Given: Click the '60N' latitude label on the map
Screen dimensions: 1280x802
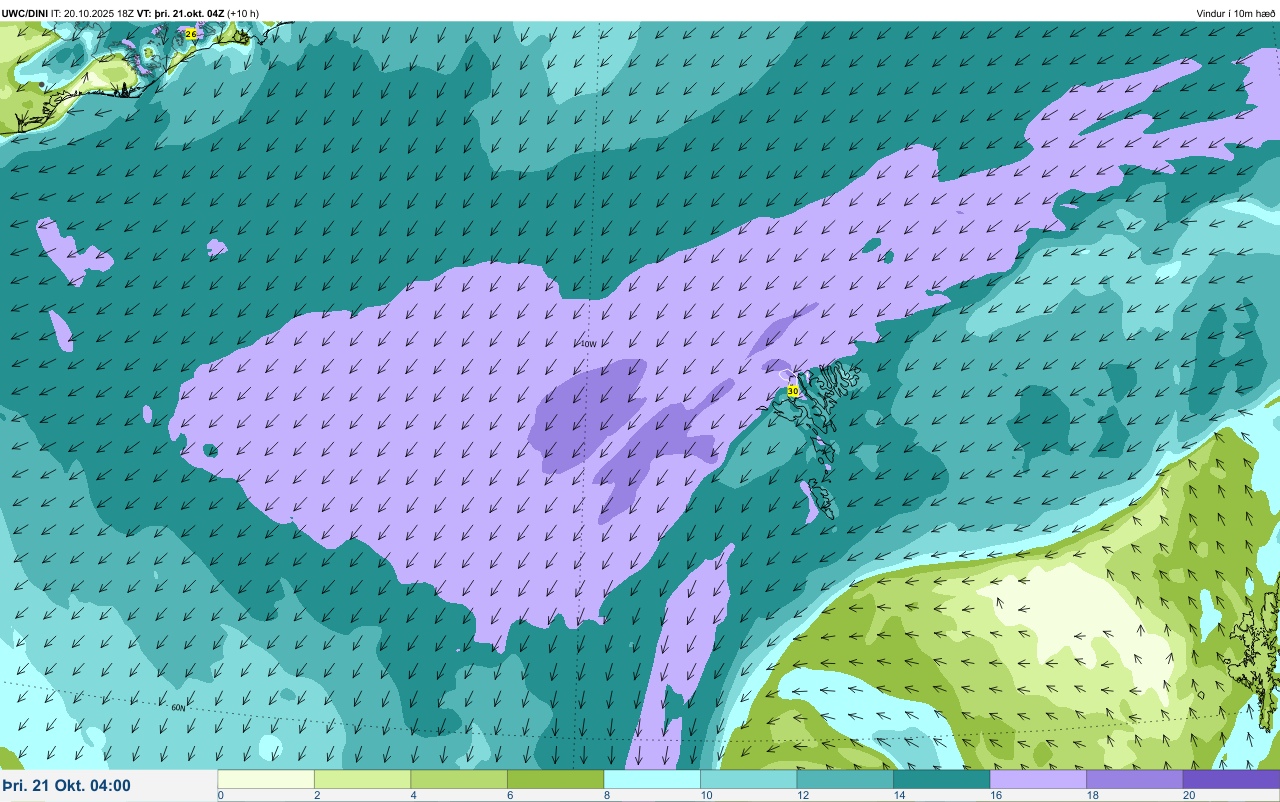Looking at the screenshot, I should click(178, 708).
